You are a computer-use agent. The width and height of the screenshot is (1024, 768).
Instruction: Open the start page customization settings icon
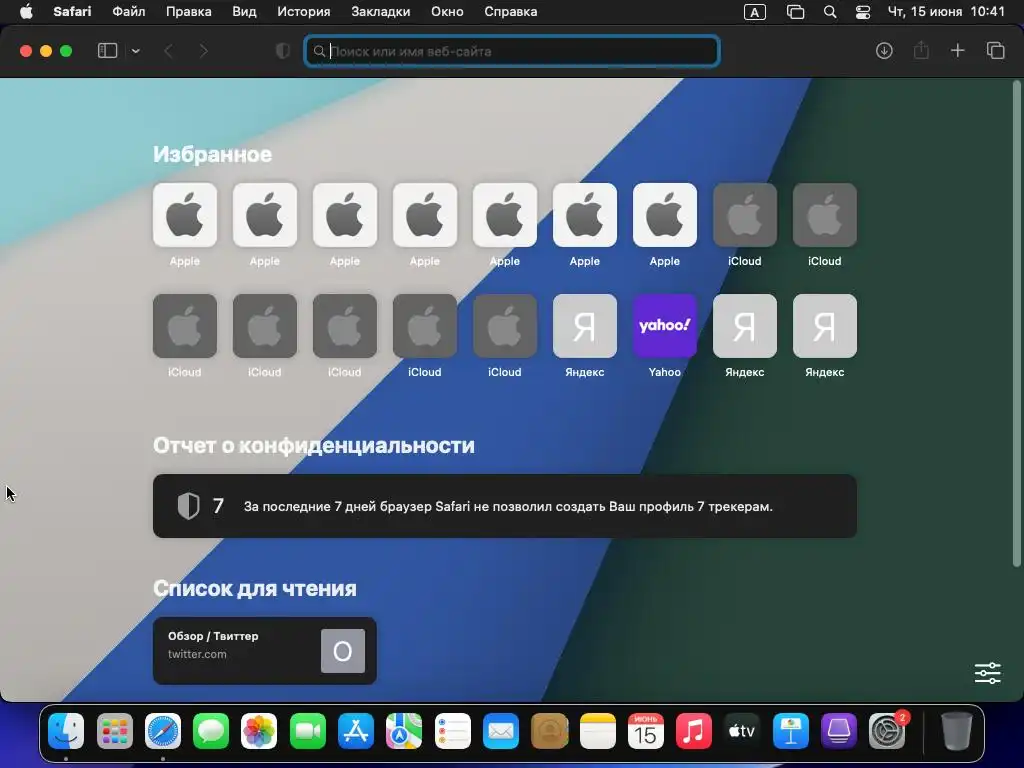pos(987,673)
